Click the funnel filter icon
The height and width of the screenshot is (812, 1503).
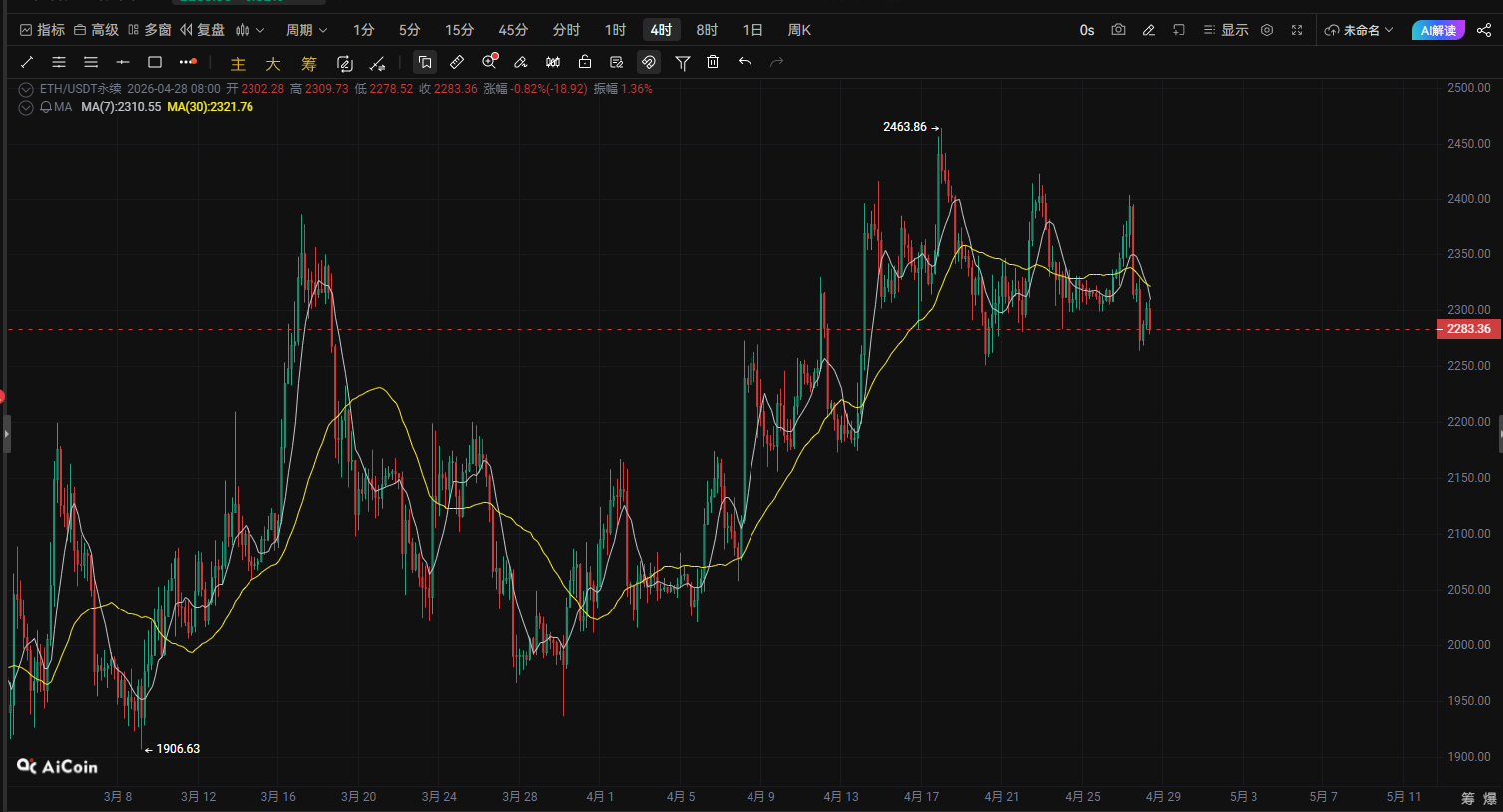pyautogui.click(x=683, y=63)
